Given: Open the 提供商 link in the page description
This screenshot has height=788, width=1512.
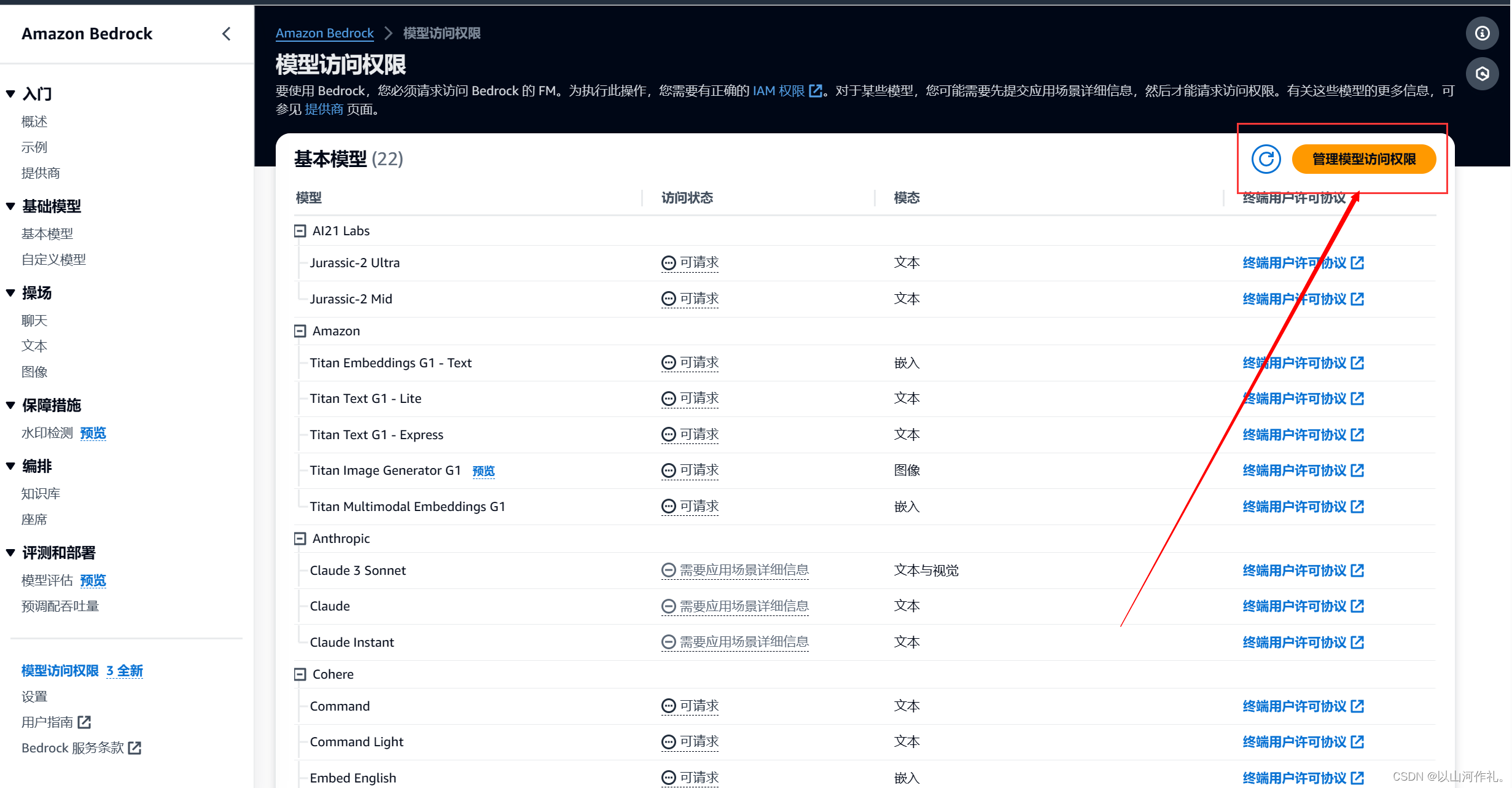Looking at the screenshot, I should (324, 109).
